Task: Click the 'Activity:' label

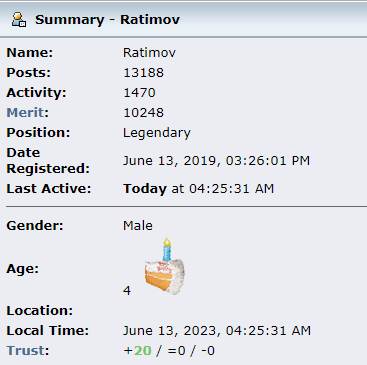Action: 36,93
